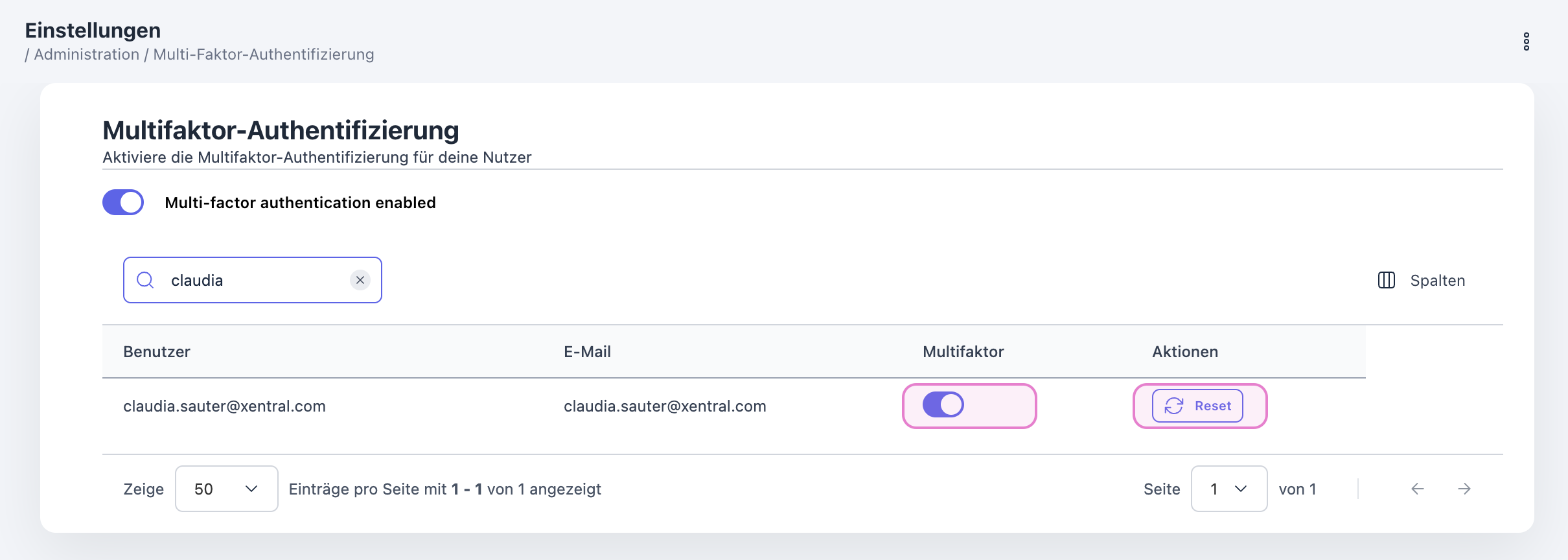The image size is (1568, 560).
Task: Toggle Multifaktor for claudia.sauter@xentral.com
Action: click(x=943, y=405)
